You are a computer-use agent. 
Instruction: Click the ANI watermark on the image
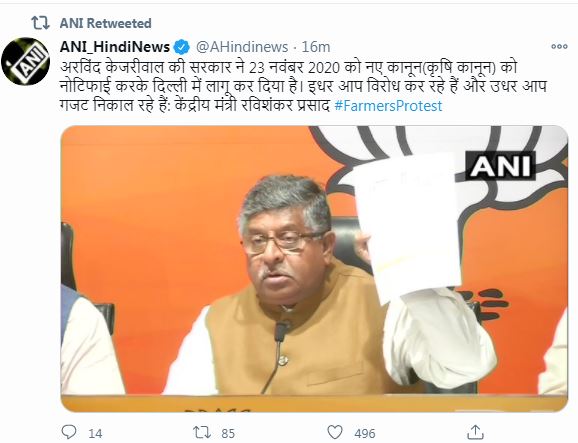(x=500, y=166)
